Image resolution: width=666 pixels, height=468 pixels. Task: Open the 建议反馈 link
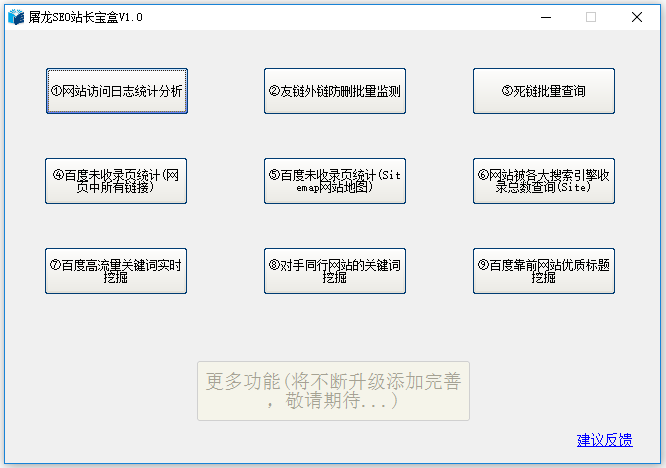click(x=604, y=440)
